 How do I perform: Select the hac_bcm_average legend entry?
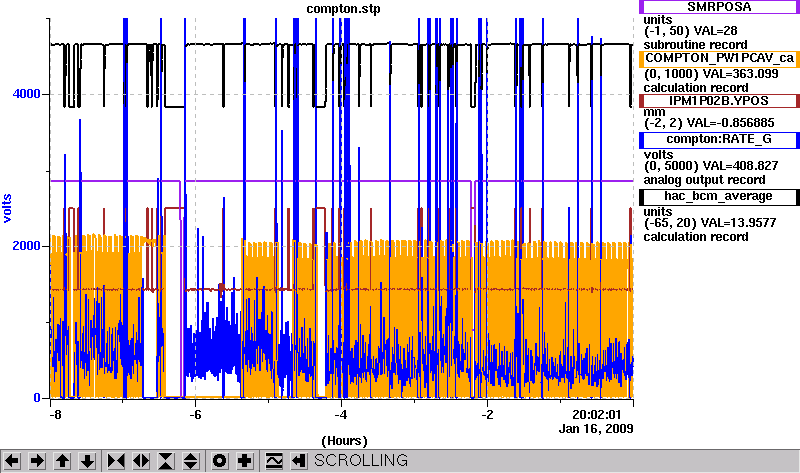(x=718, y=196)
